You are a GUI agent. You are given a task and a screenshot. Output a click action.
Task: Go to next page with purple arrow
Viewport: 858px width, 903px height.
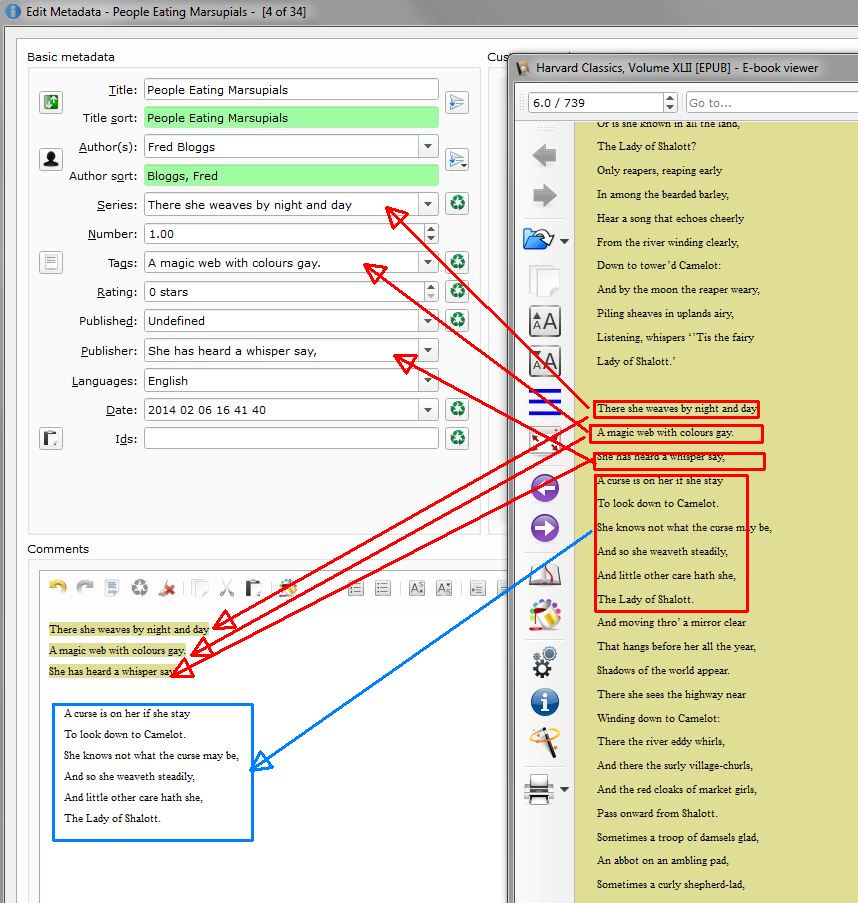pyautogui.click(x=545, y=528)
